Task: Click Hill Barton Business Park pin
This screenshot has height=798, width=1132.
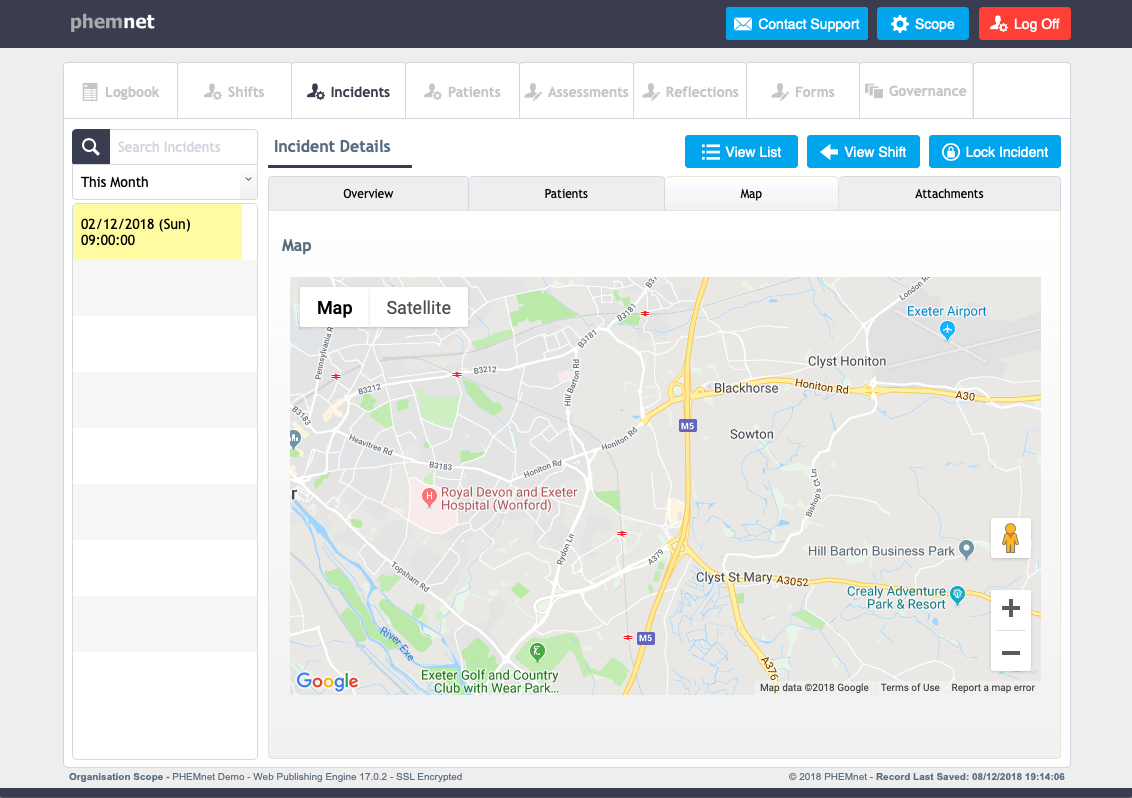Action: [966, 550]
